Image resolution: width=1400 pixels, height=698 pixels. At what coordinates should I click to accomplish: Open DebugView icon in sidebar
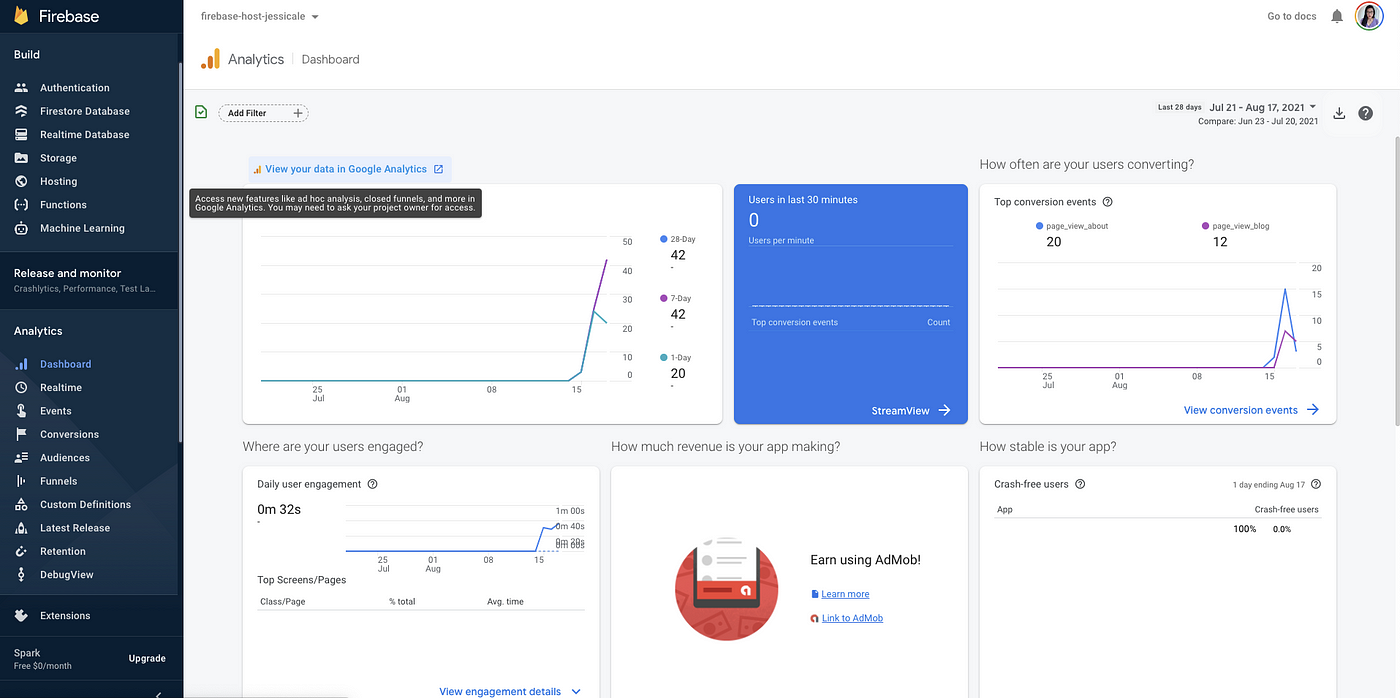point(21,575)
